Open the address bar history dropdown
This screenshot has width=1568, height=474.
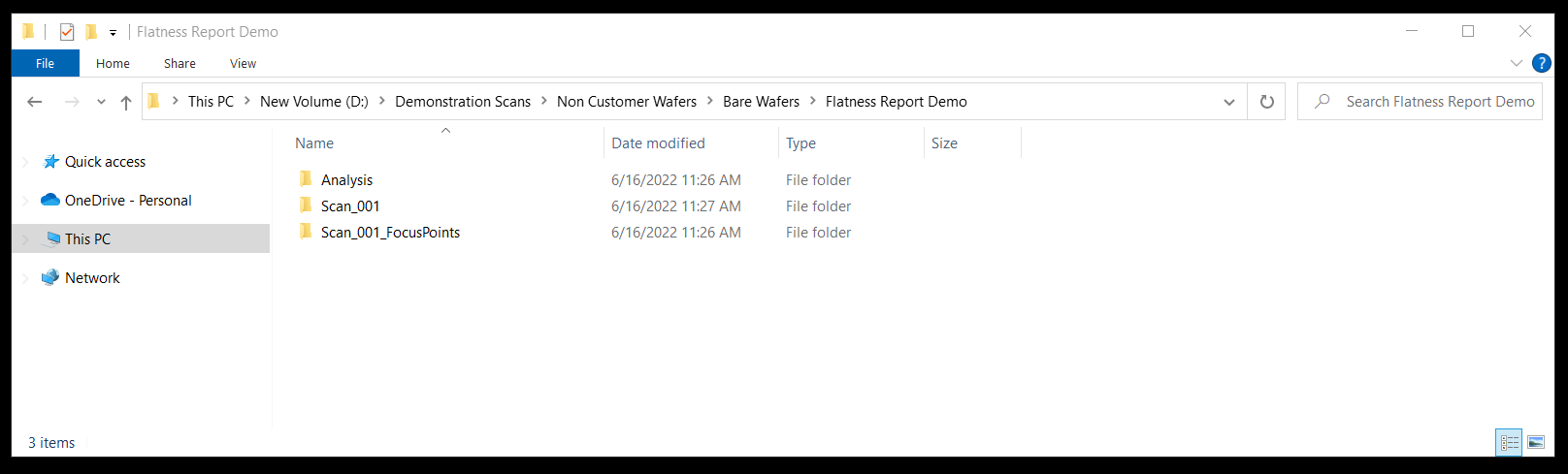point(1228,102)
